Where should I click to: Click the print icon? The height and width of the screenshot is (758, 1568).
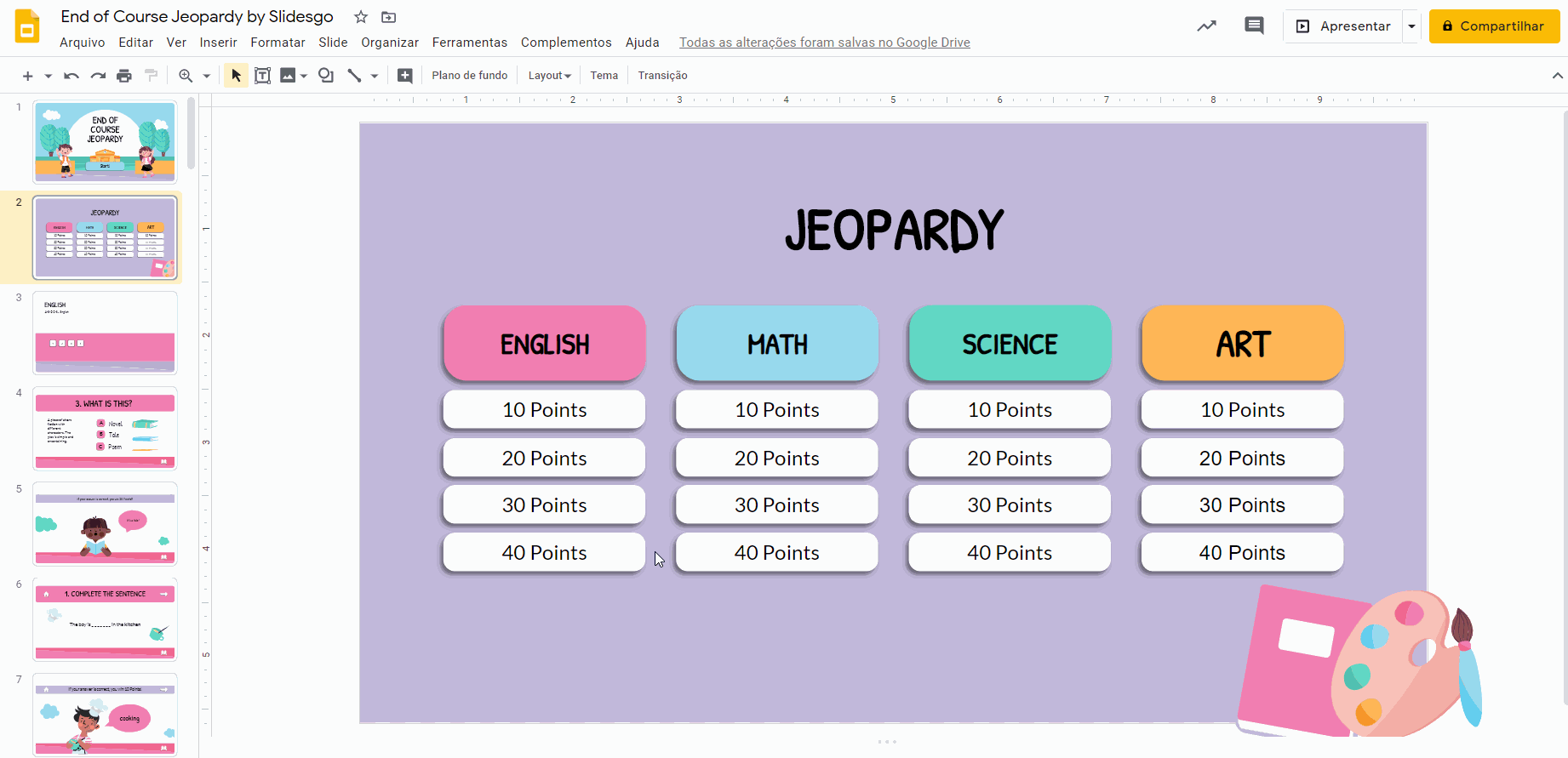[124, 76]
